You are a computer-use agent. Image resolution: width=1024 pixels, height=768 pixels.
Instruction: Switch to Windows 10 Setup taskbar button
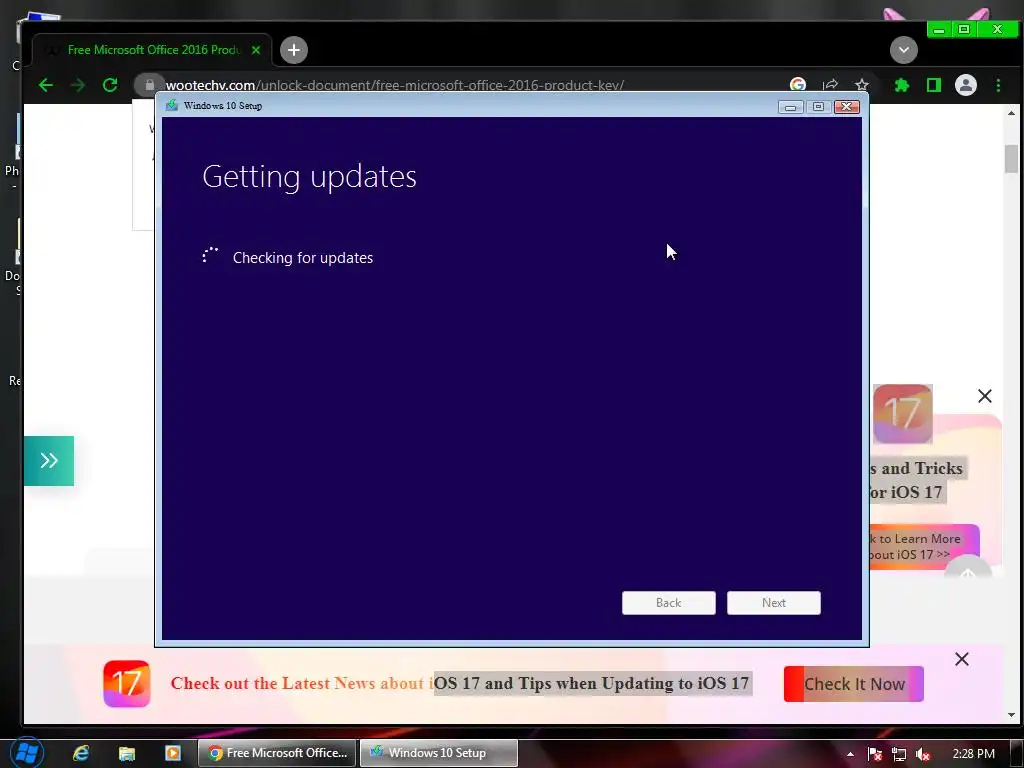(439, 753)
